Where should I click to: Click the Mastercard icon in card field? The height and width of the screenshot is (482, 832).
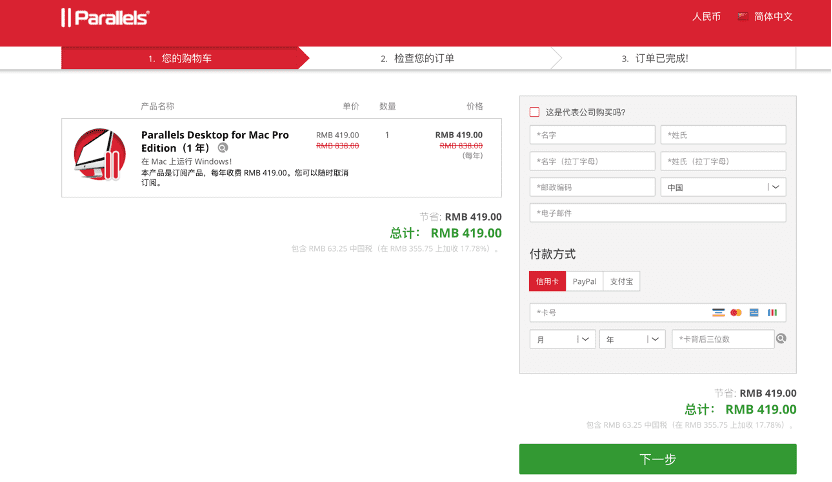pyautogui.click(x=736, y=312)
